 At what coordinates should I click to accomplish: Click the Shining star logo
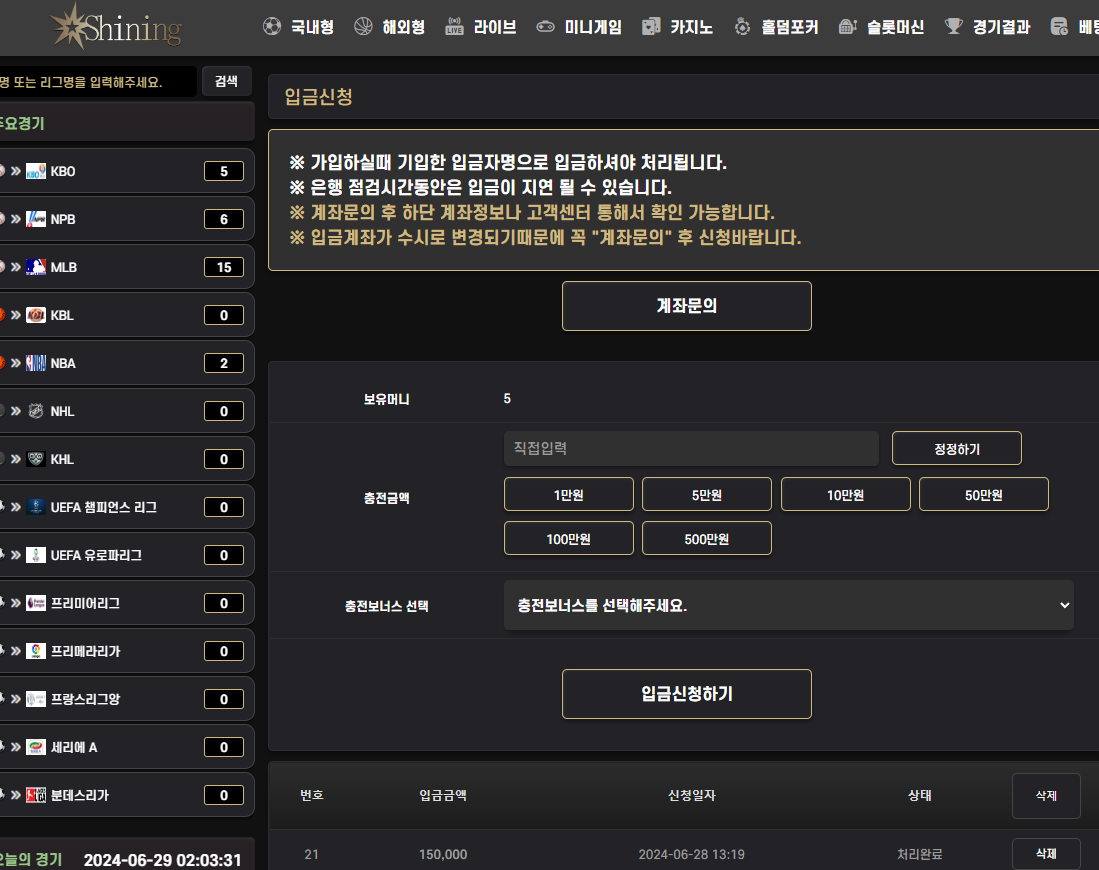116,27
